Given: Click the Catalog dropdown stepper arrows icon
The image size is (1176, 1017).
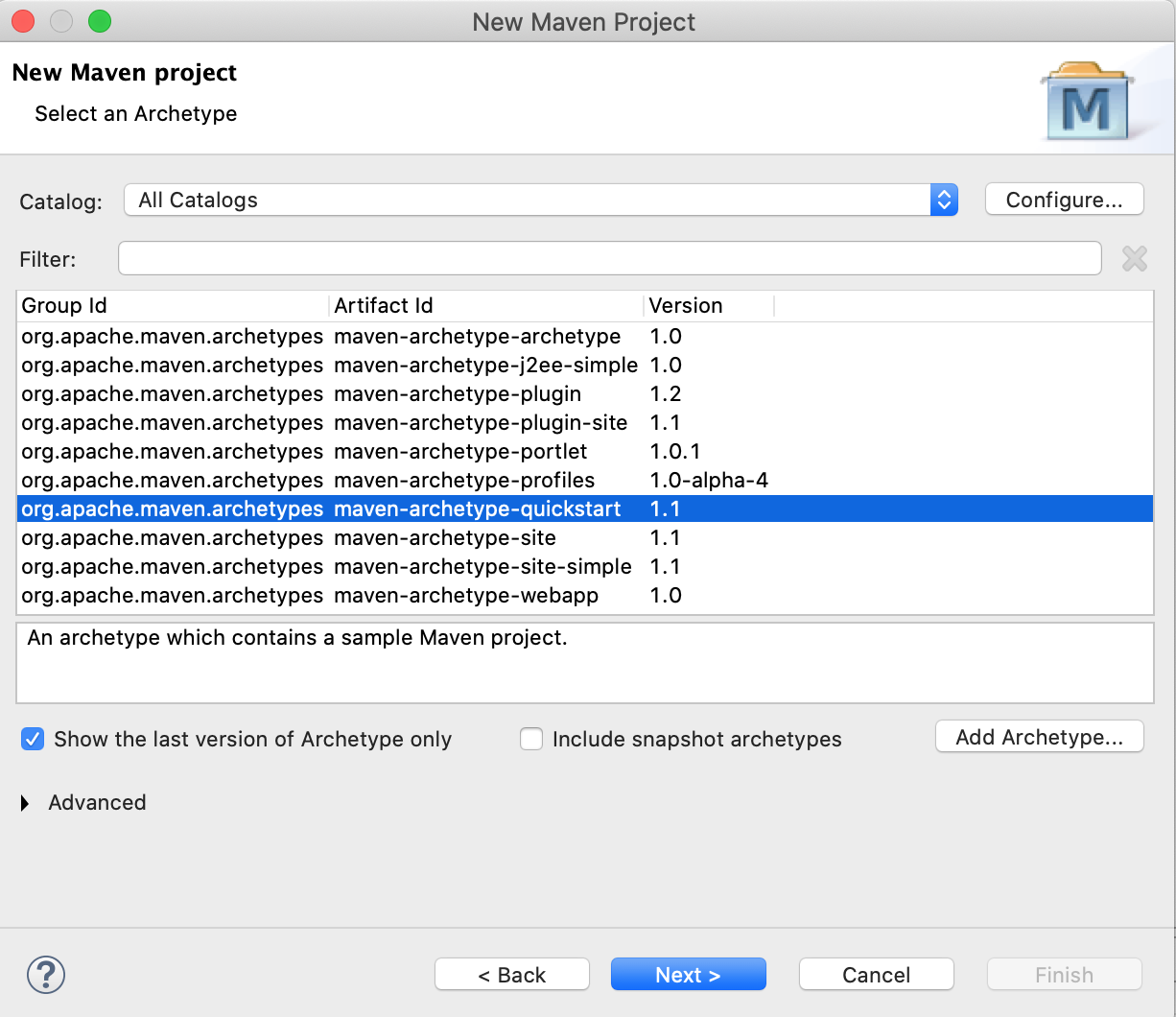Looking at the screenshot, I should [x=944, y=200].
